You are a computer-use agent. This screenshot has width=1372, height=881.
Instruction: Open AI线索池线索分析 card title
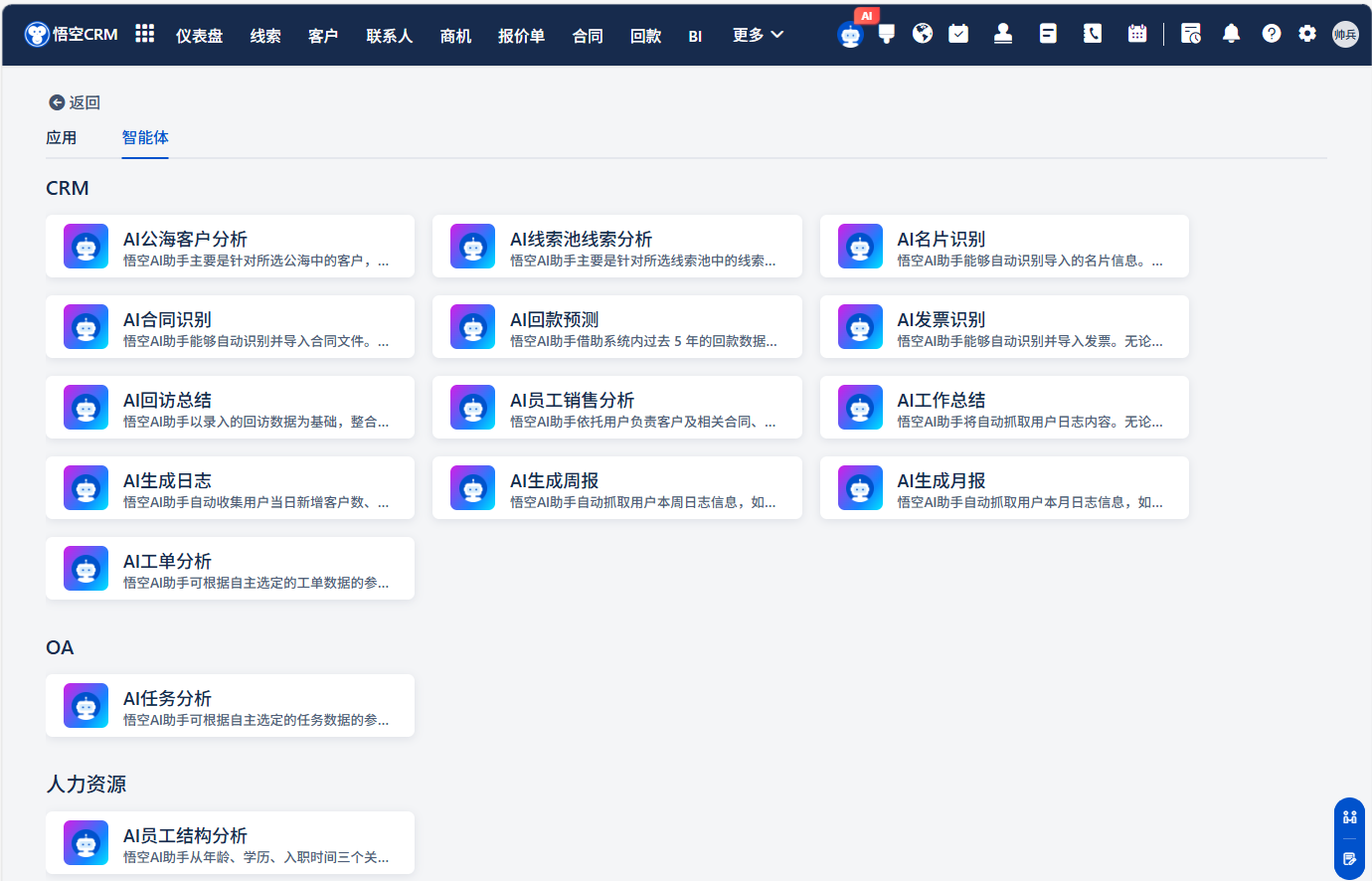582,239
